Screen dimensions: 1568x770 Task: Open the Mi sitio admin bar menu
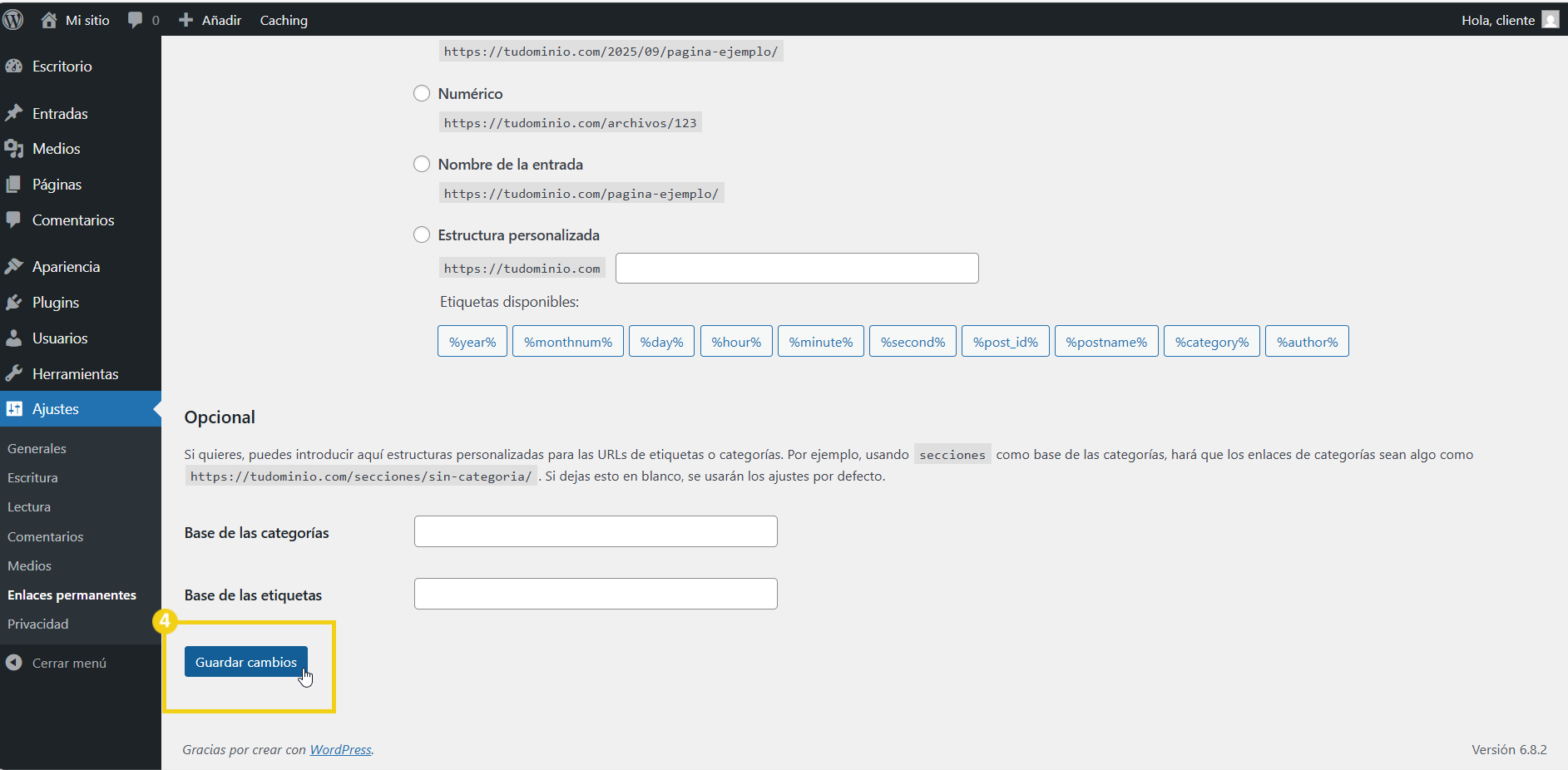click(x=76, y=20)
